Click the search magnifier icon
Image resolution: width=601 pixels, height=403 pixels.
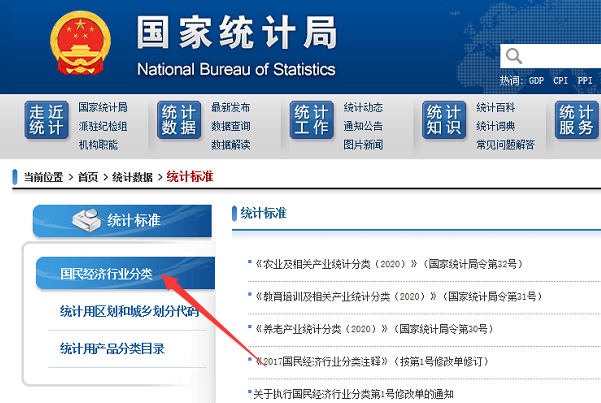tap(514, 56)
